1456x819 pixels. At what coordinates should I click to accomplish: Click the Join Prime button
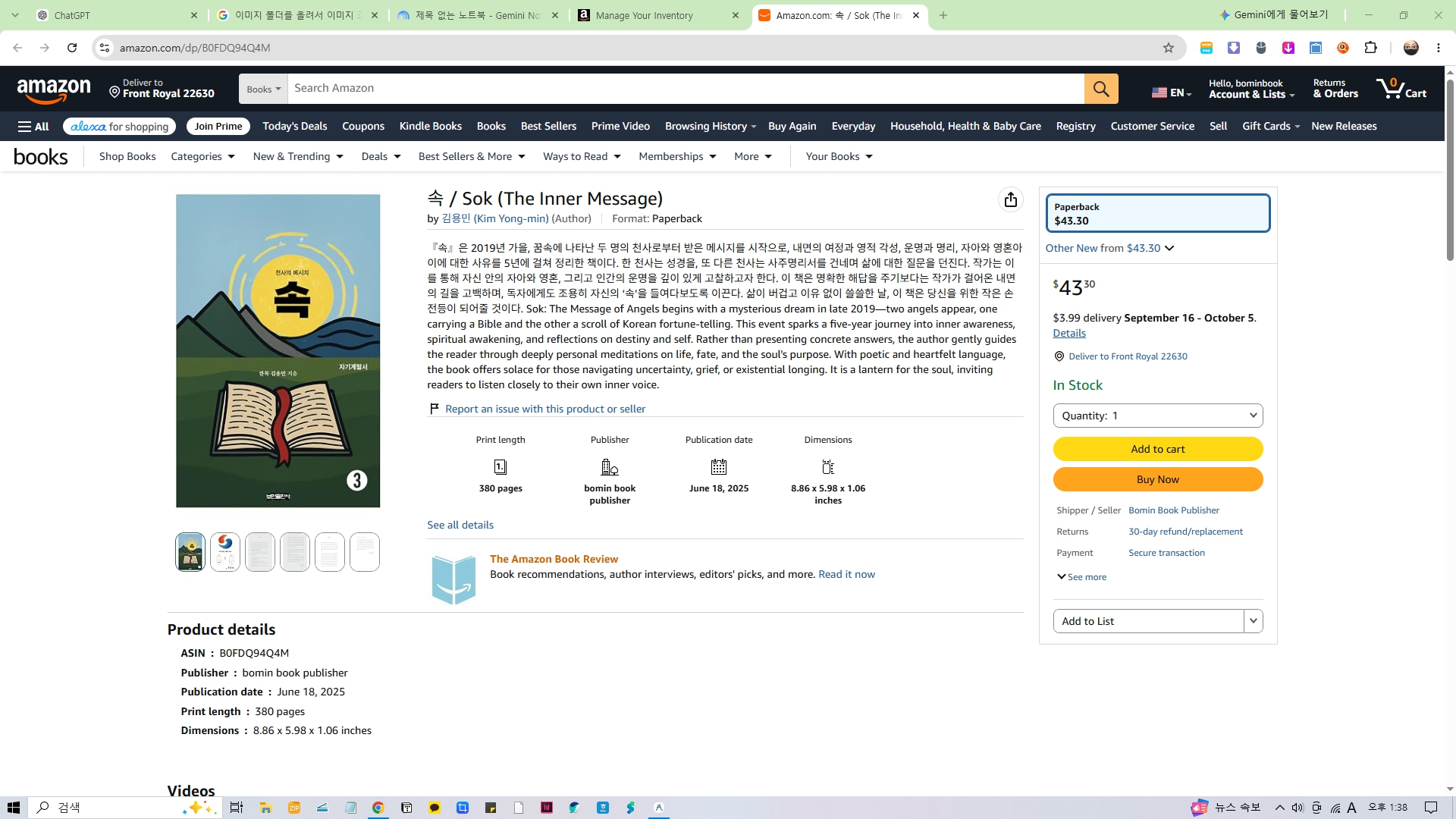coord(218,127)
